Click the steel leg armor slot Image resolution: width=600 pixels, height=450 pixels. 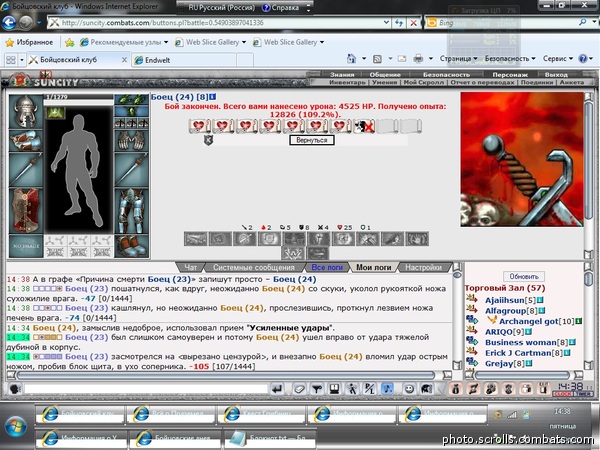(x=131, y=210)
